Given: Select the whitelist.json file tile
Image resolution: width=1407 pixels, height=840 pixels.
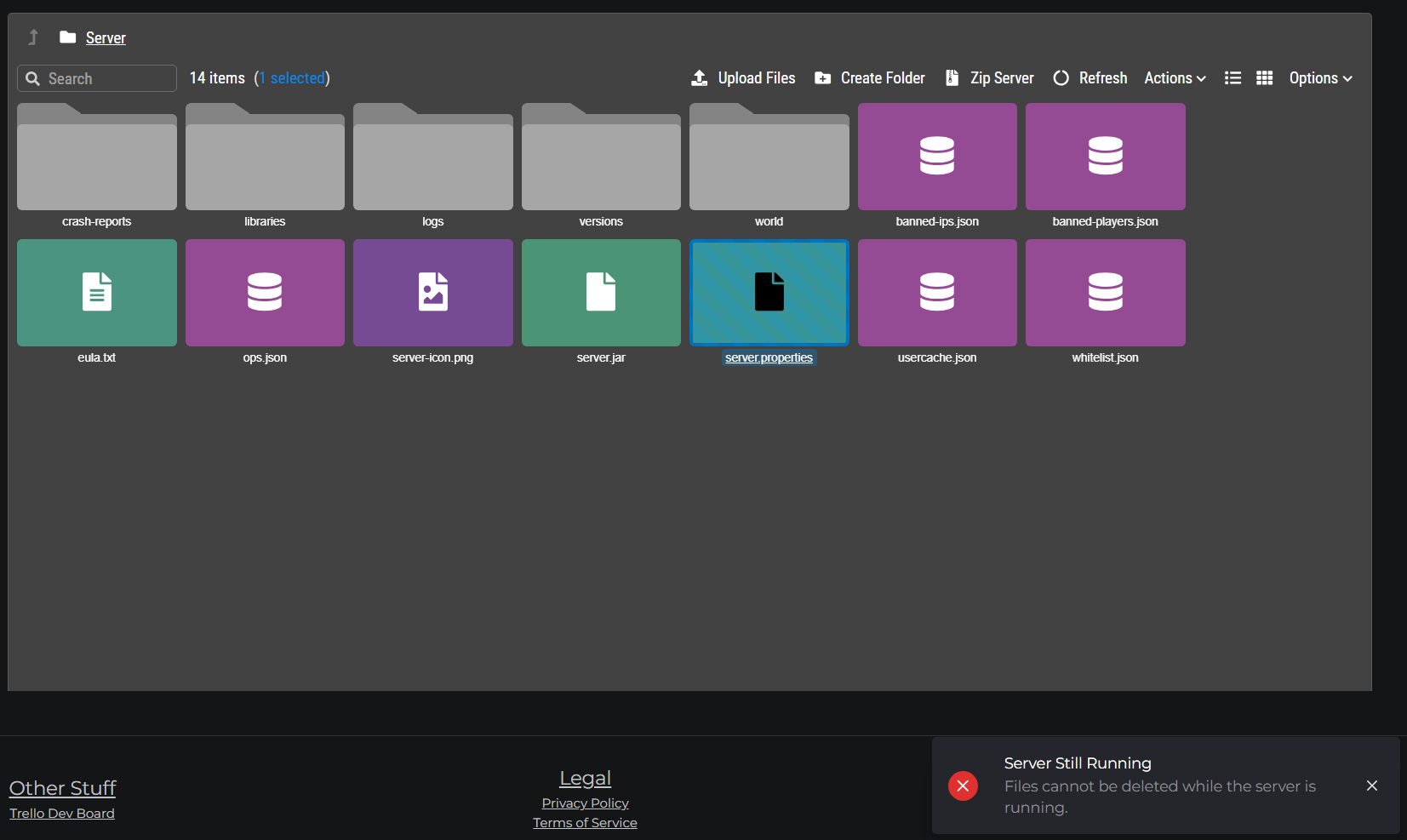Looking at the screenshot, I should (x=1106, y=293).
